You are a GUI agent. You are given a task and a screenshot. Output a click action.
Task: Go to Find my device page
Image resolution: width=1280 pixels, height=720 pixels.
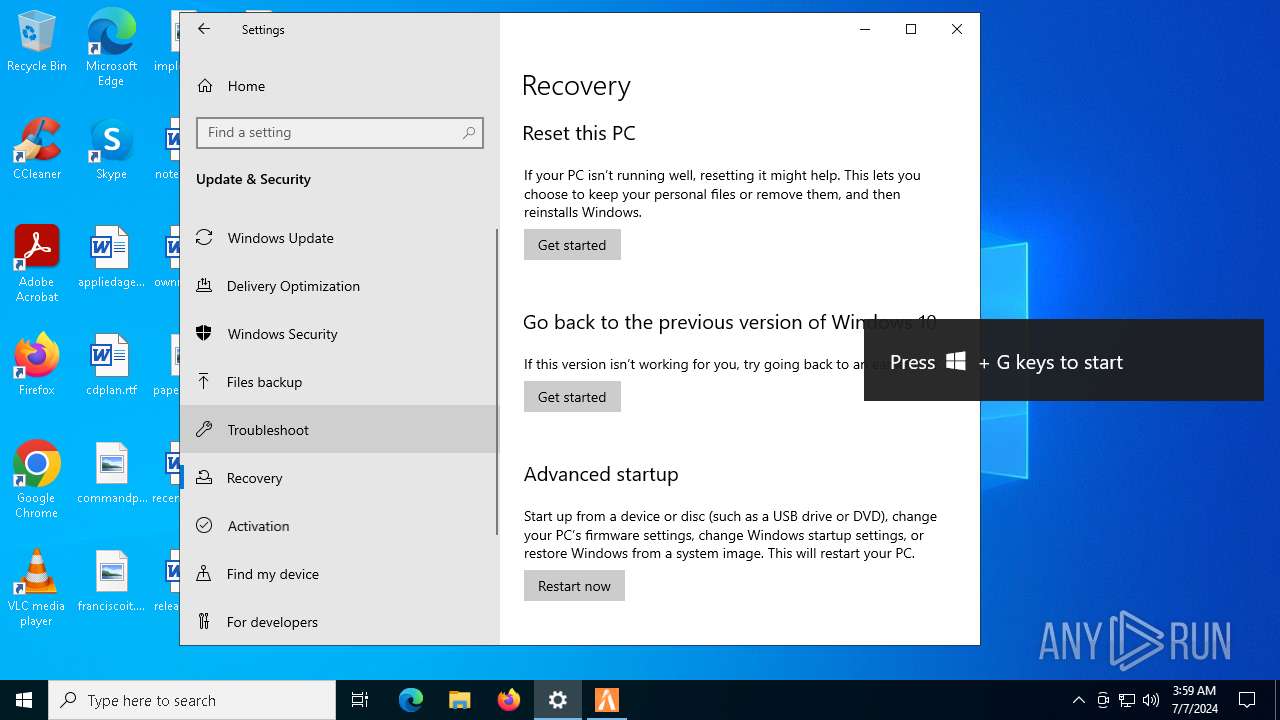(x=338, y=573)
